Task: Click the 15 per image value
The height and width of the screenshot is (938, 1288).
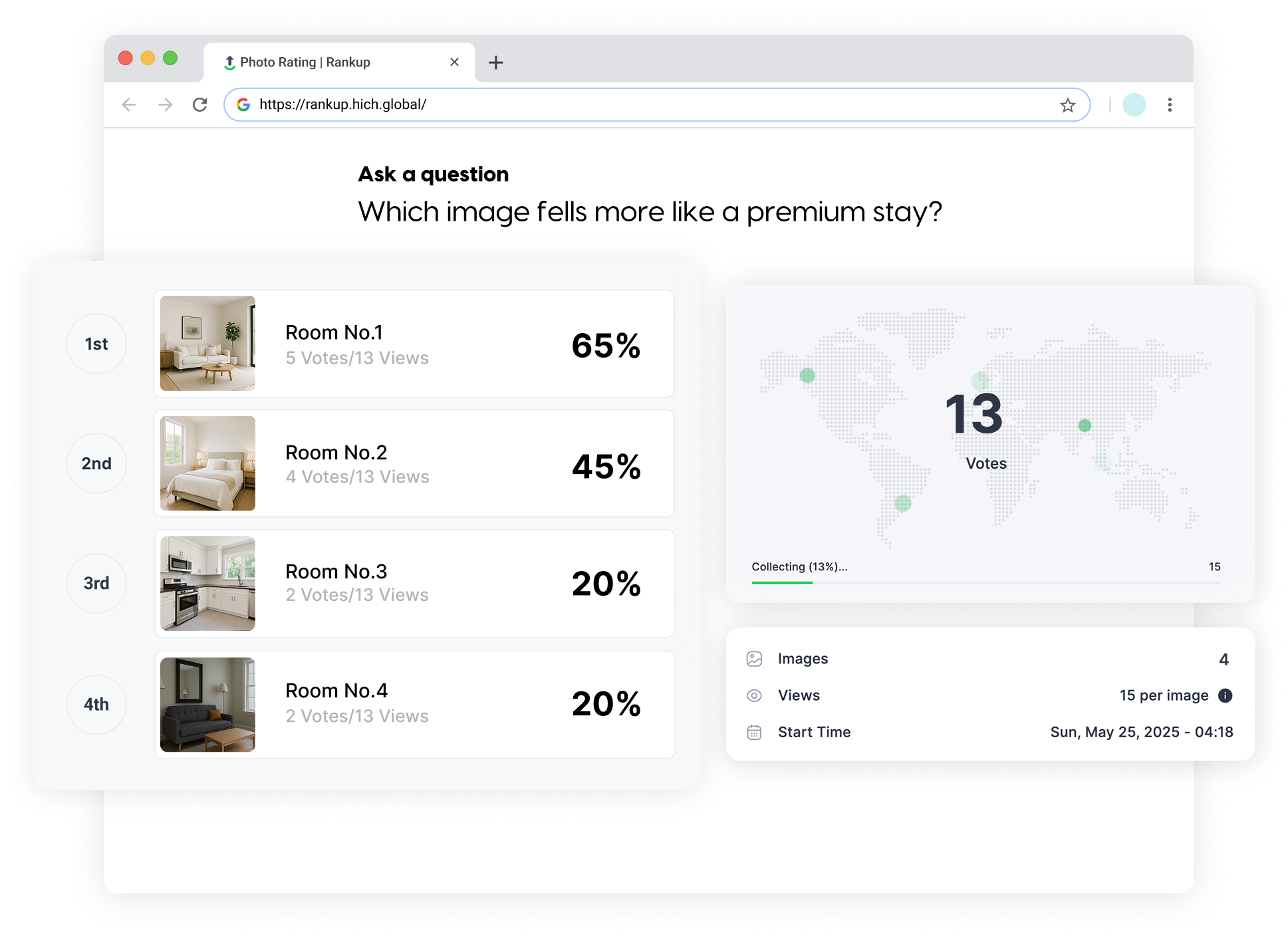Action: pyautogui.click(x=1164, y=695)
